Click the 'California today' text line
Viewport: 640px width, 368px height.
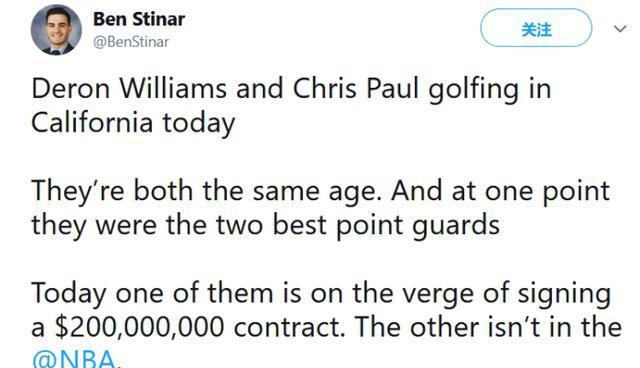click(133, 124)
